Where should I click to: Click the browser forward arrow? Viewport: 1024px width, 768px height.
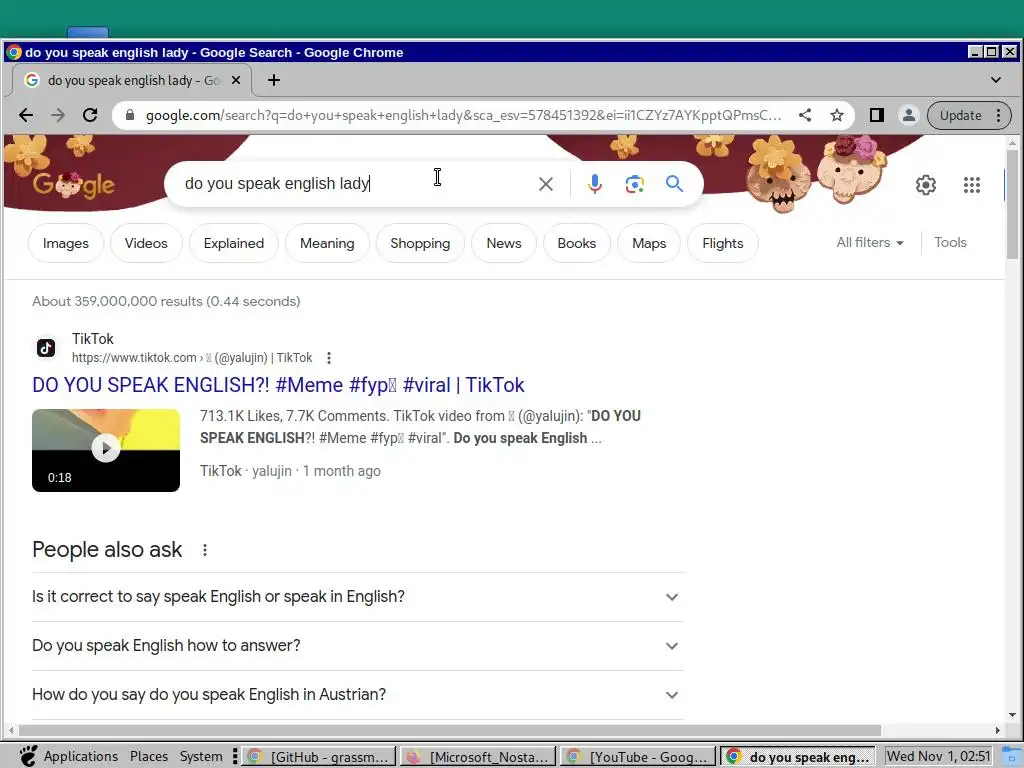point(58,116)
